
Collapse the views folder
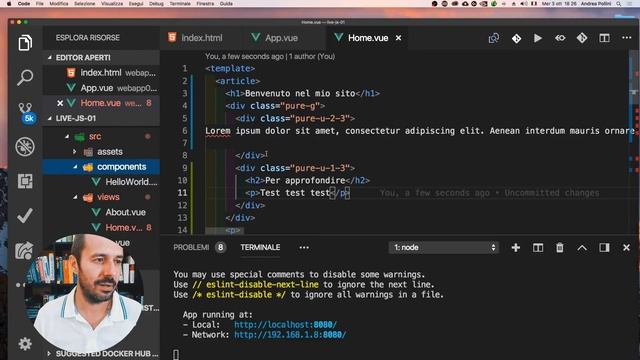tap(76, 197)
